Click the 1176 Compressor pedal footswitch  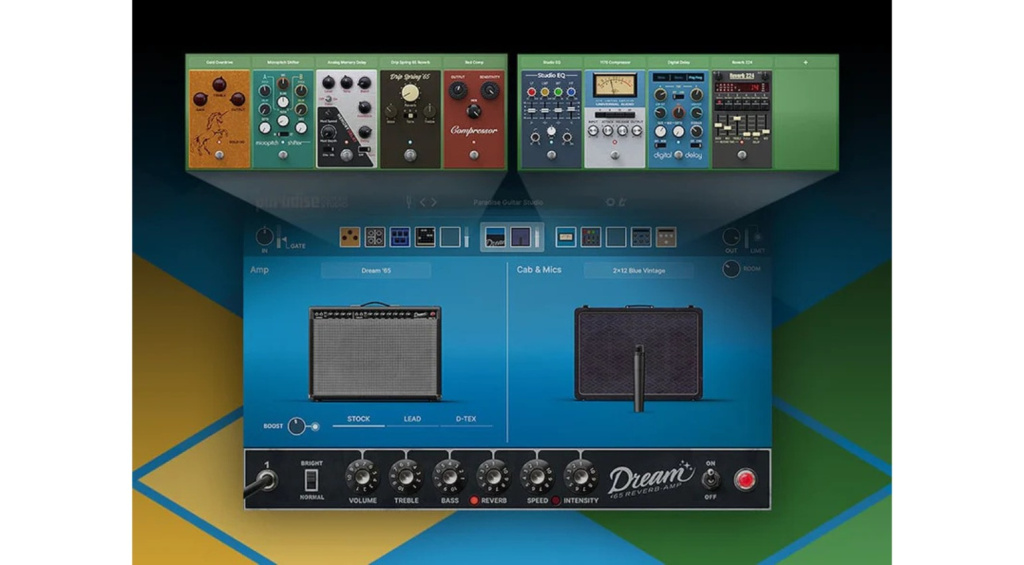[615, 155]
